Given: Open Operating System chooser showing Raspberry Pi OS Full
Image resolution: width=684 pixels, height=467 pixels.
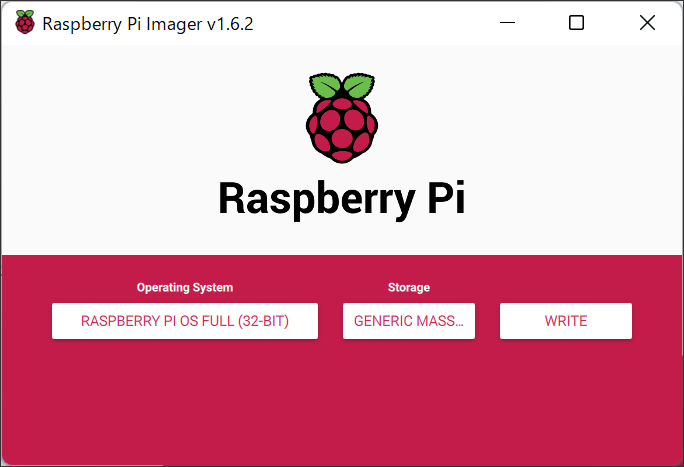Looking at the screenshot, I should click(185, 321).
